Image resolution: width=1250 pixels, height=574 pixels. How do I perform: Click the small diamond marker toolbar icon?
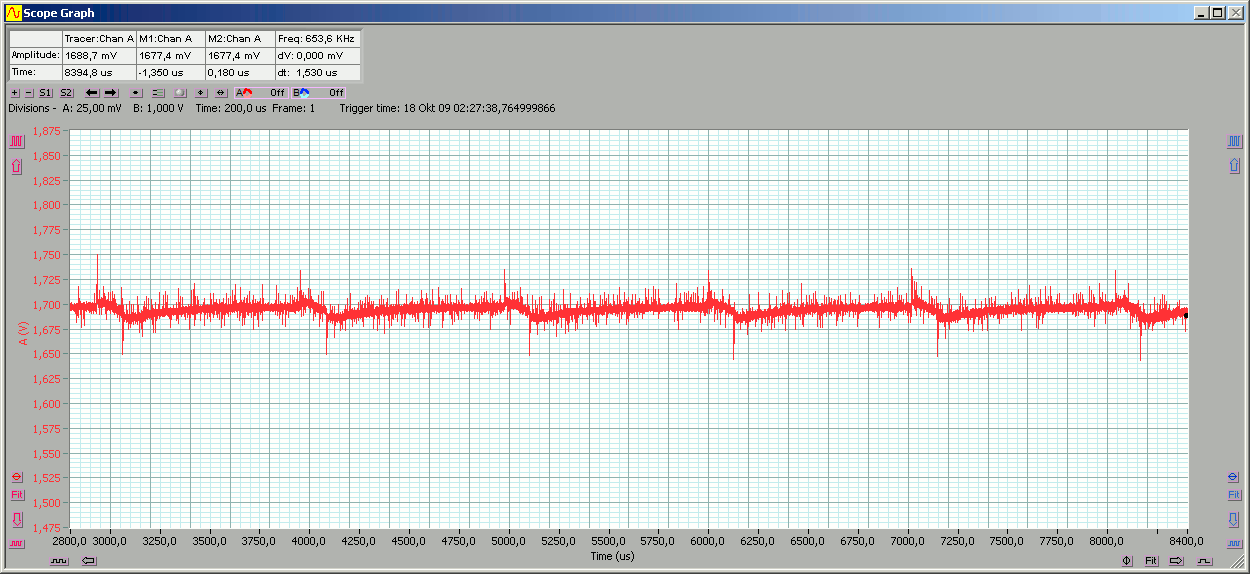(x=201, y=92)
